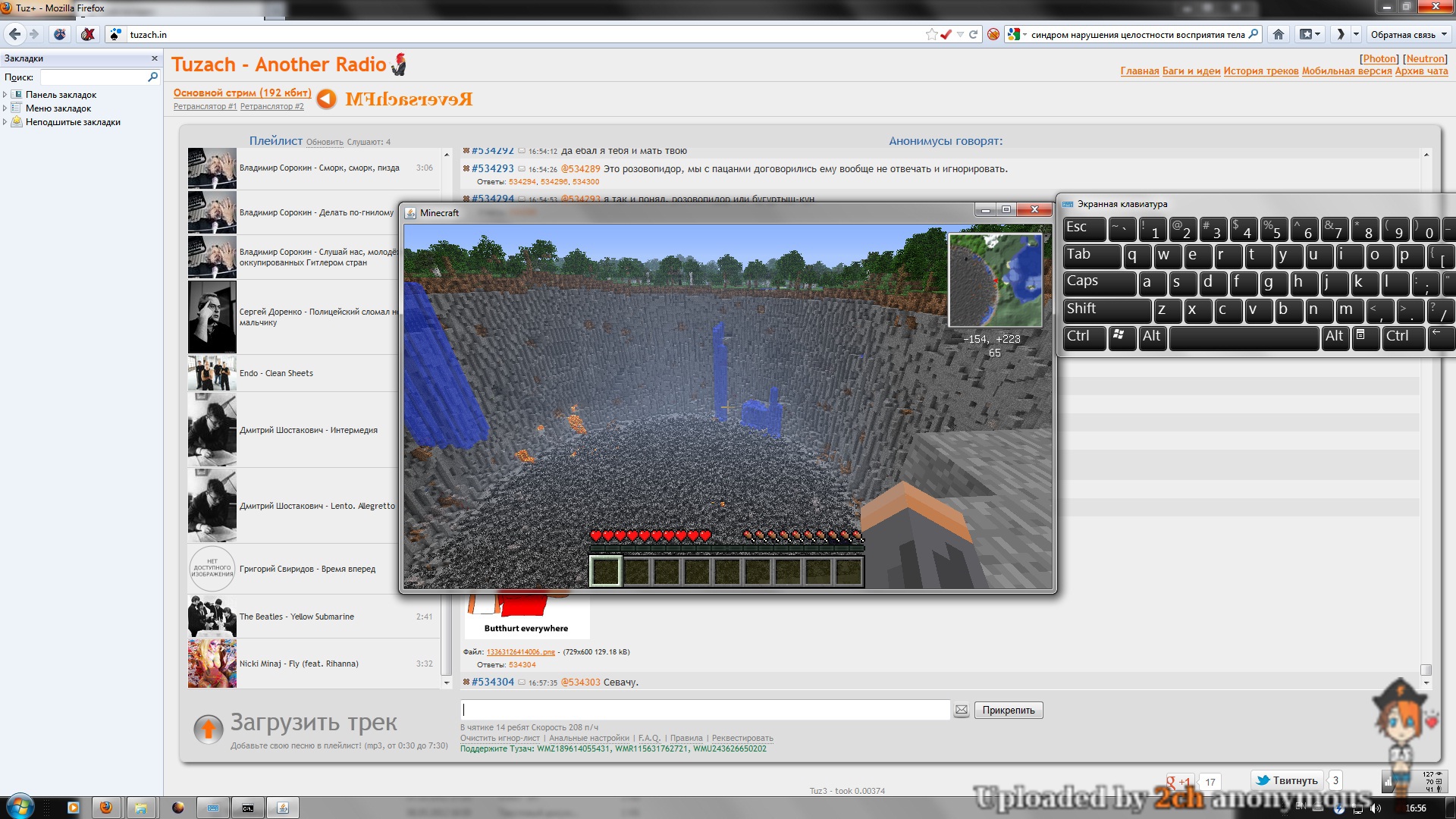Click the Nicki Minaj - Fly track thumbnail

212,664
